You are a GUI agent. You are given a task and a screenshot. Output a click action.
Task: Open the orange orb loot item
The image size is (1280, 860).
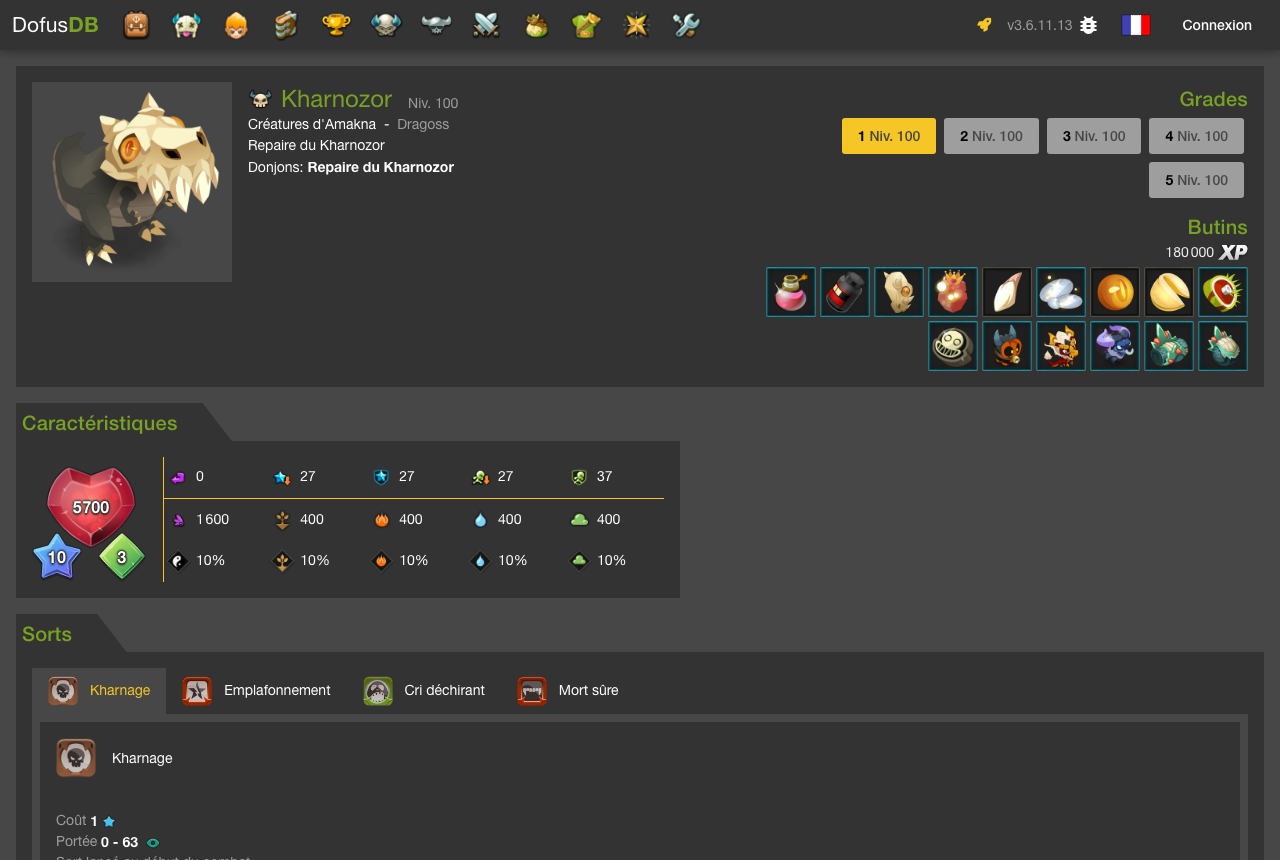[1115, 292]
